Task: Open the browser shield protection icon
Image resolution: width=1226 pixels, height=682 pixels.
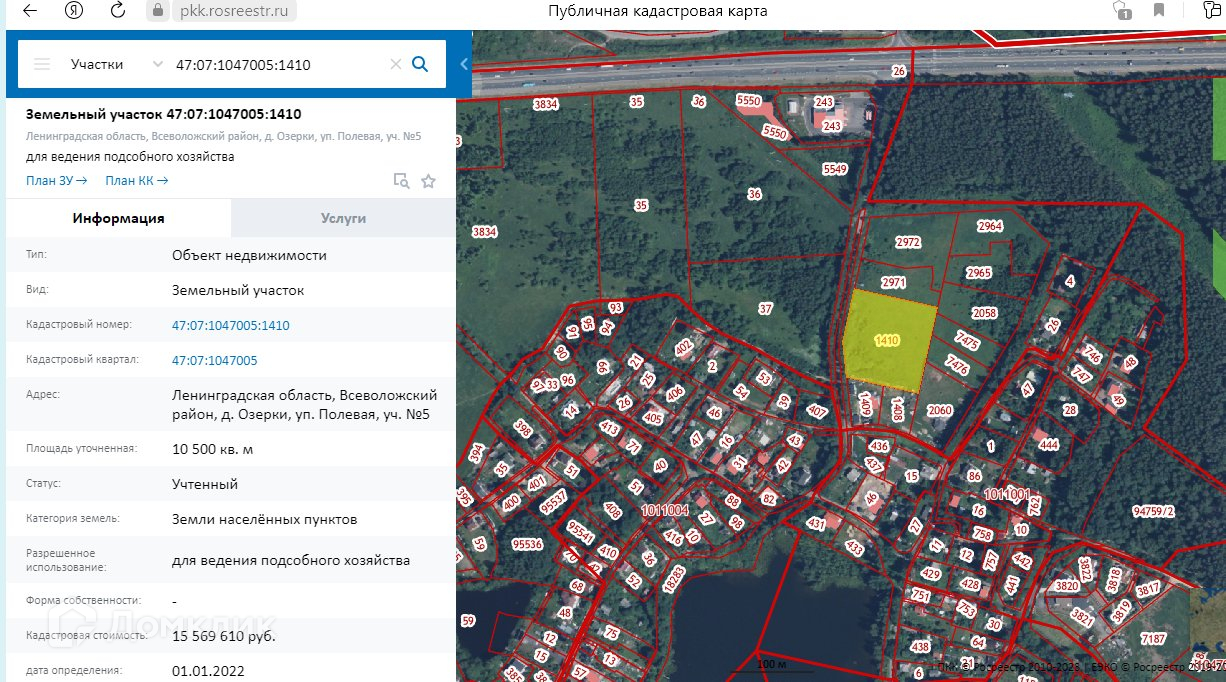Action: tap(1122, 11)
